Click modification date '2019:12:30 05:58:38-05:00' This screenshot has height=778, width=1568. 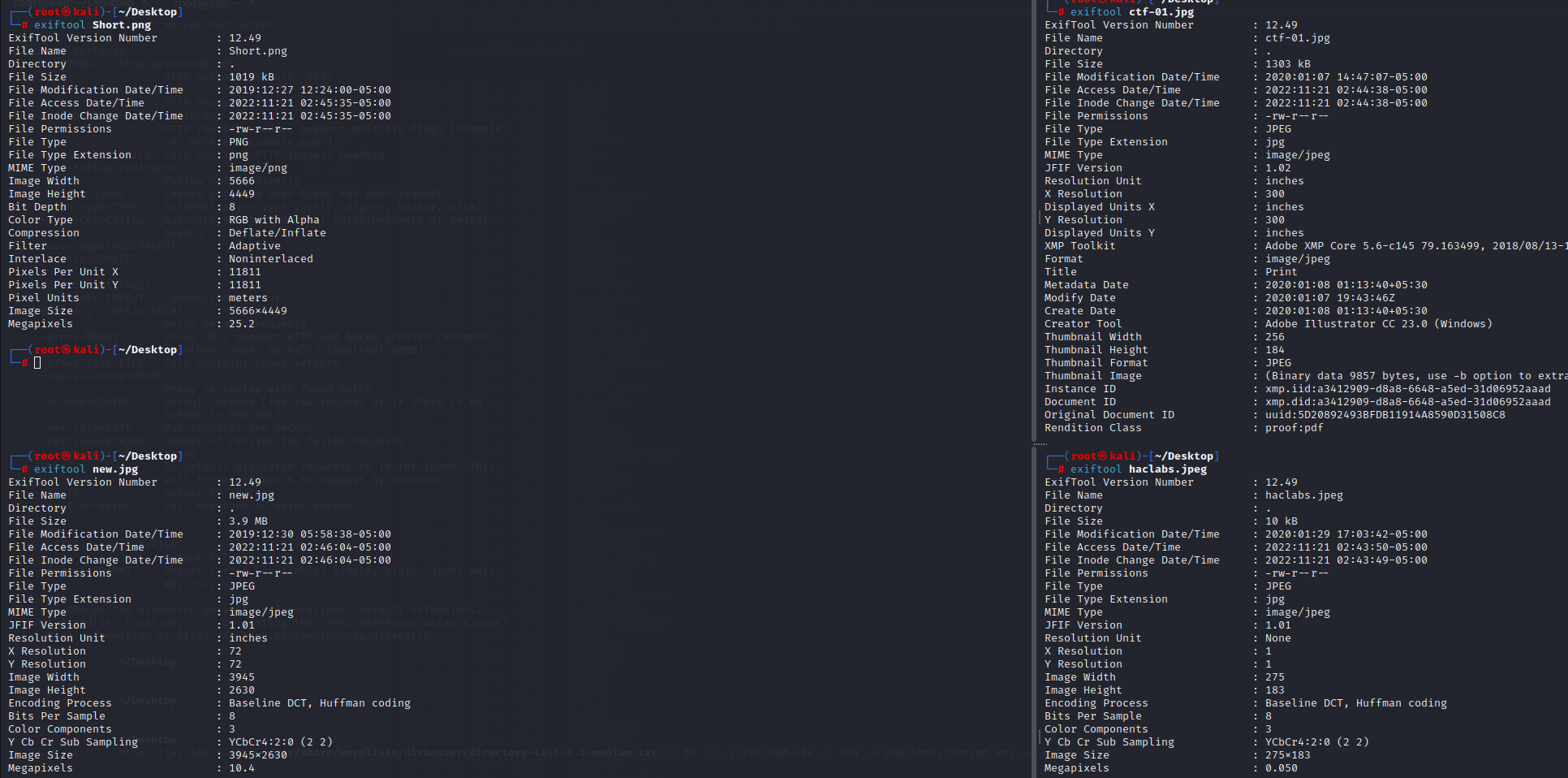pos(310,534)
